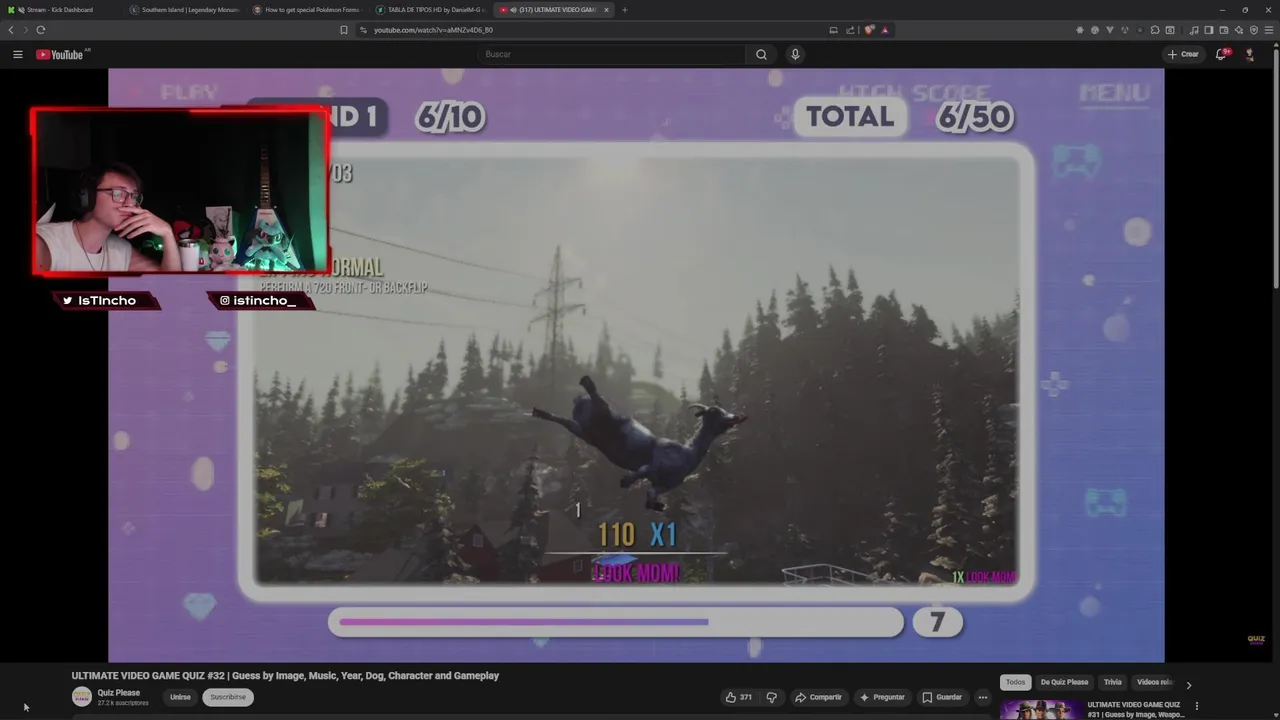The height and width of the screenshot is (720, 1280).
Task: Open the YouTube hamburger guide menu
Action: (x=17, y=54)
